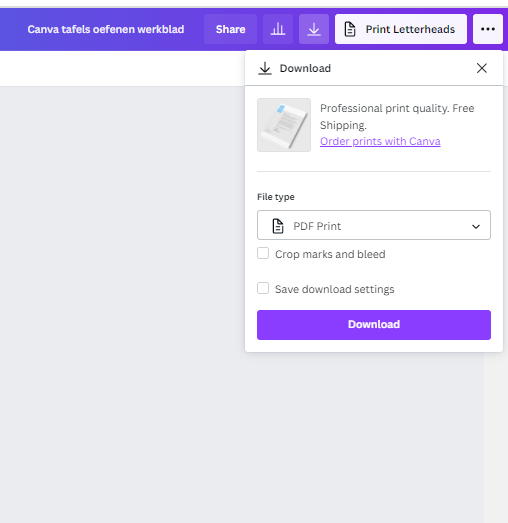Open the three-dot more options menu
This screenshot has width=508, height=523.
[488, 29]
